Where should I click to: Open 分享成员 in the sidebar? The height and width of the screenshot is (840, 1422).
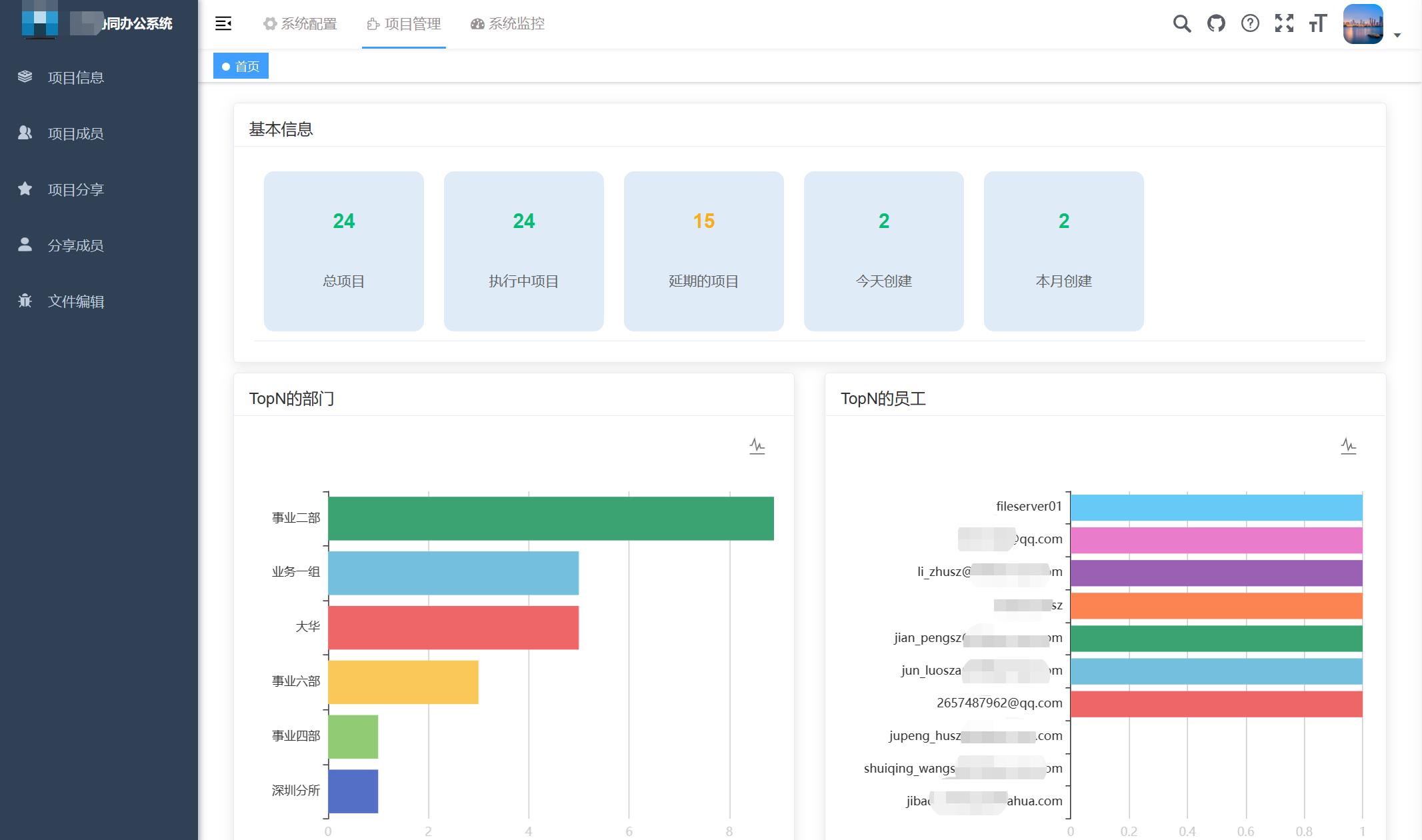click(x=99, y=245)
